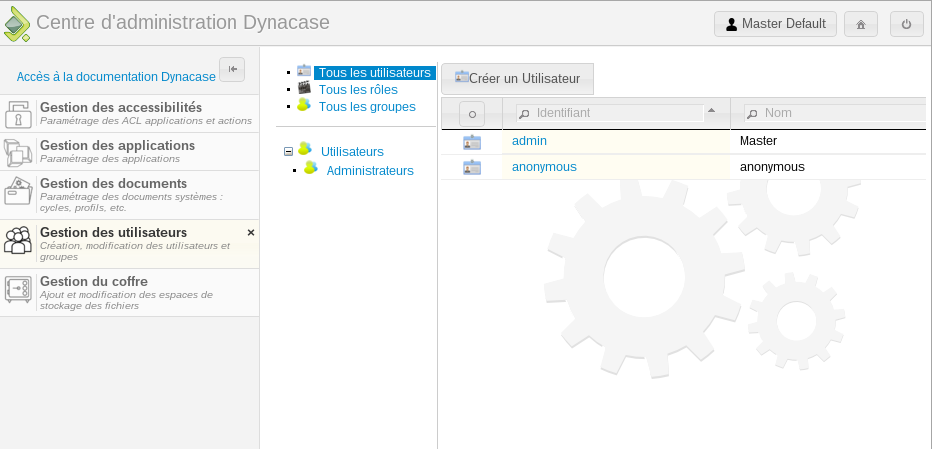Close Gestion des utilisateurs with X
The height and width of the screenshot is (449, 932).
coord(251,233)
